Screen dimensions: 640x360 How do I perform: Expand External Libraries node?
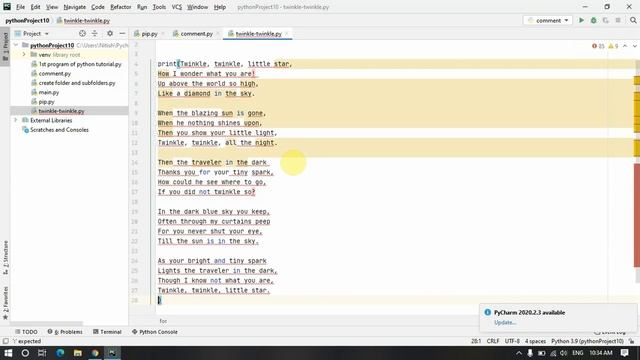[x=16, y=120]
